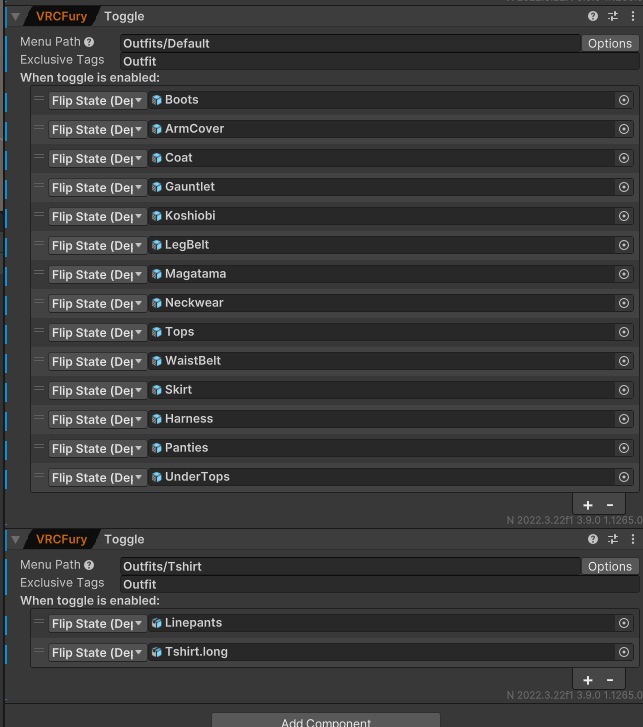Viewport: 643px width, 727px height.
Task: Edit Menu Path field Outfits/Default
Action: coord(350,44)
